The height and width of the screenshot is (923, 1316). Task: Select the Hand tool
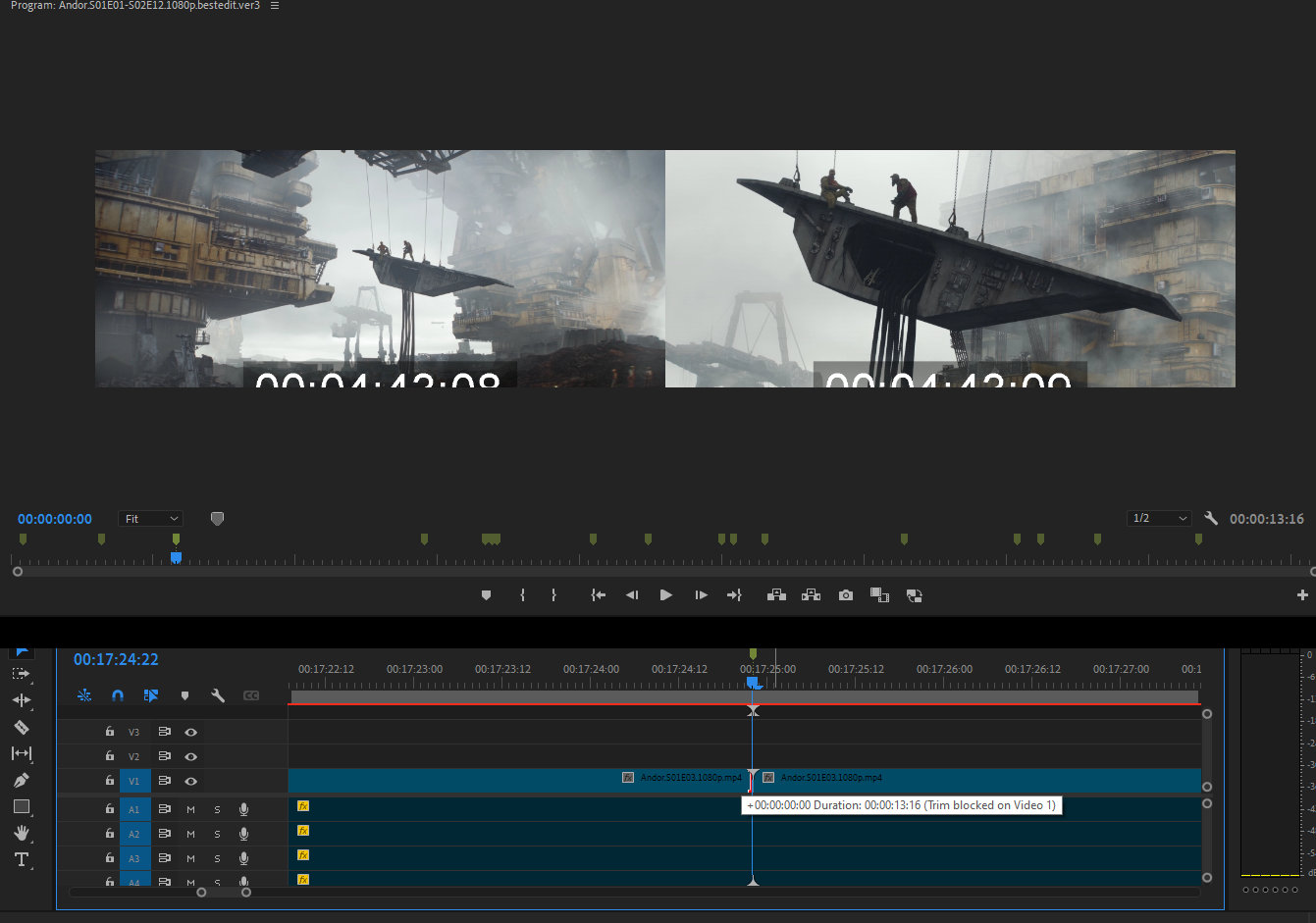[x=21, y=833]
